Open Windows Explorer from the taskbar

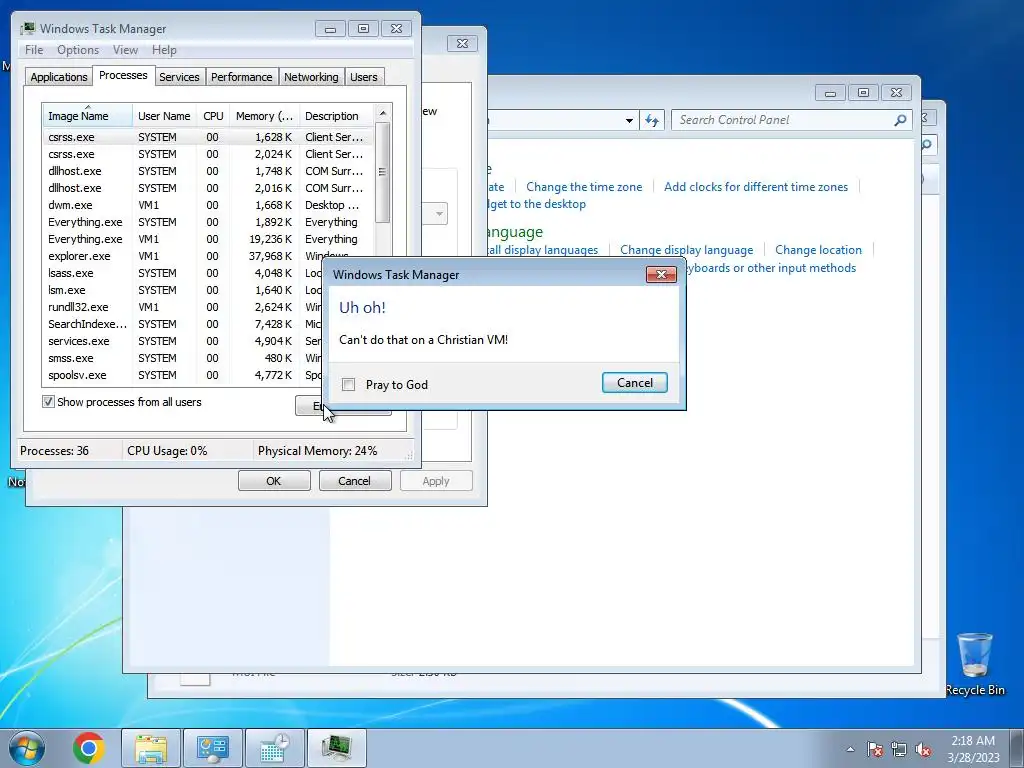[151, 748]
